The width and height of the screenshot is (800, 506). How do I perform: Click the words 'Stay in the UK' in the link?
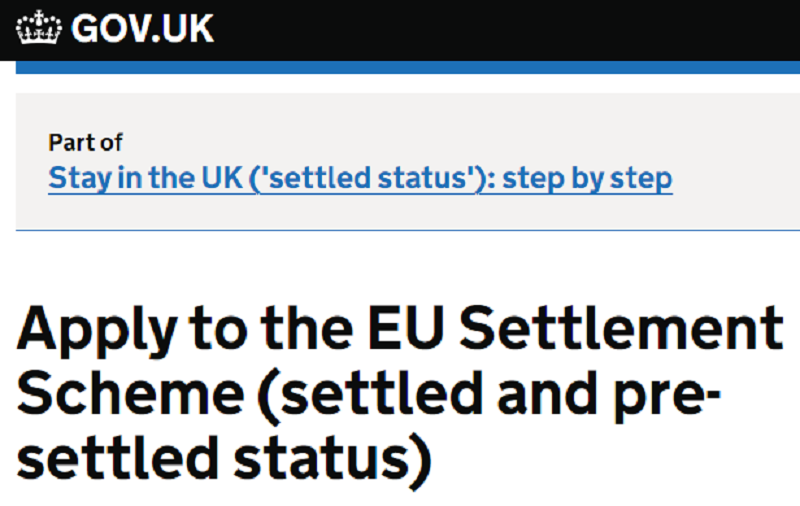(x=145, y=178)
